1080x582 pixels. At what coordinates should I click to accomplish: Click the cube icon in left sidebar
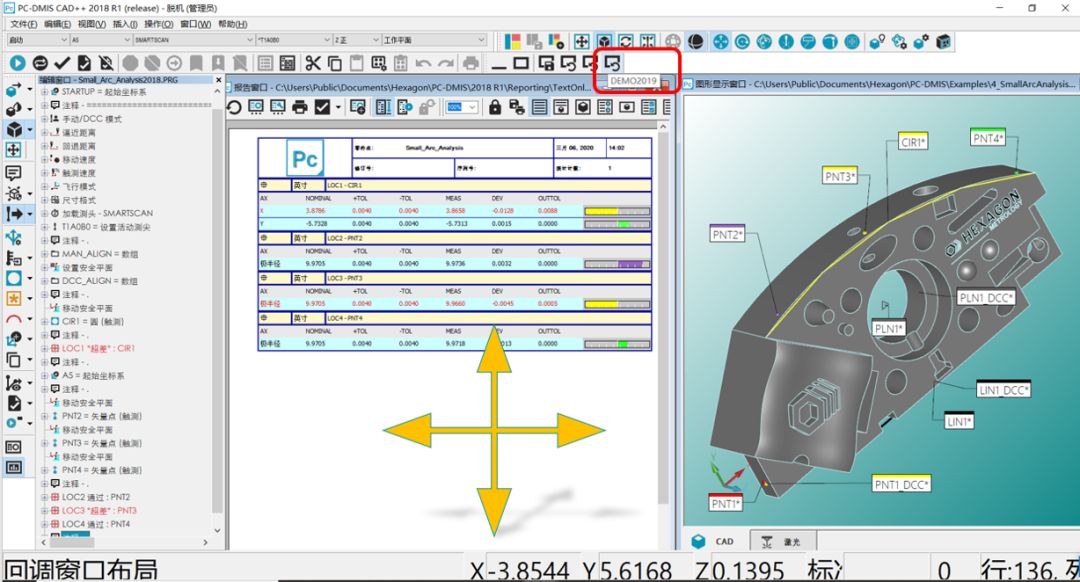pos(14,129)
